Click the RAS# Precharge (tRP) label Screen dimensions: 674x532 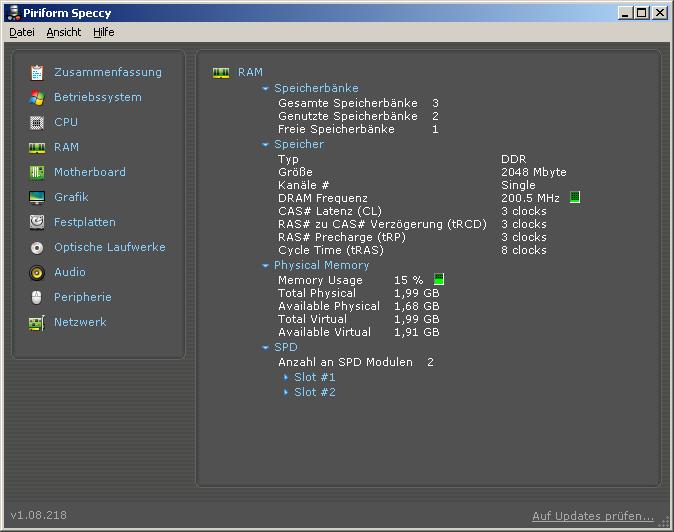click(342, 237)
